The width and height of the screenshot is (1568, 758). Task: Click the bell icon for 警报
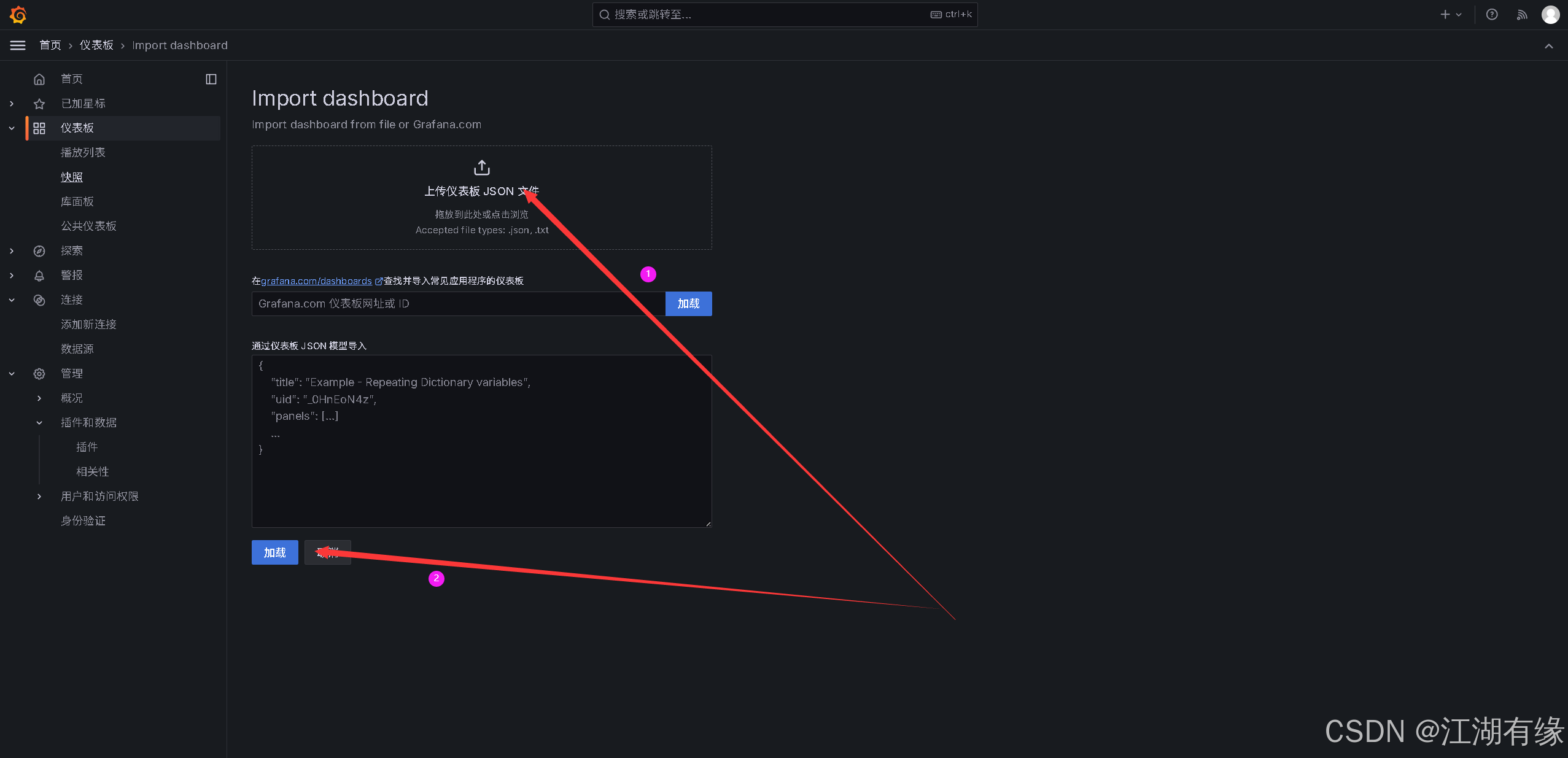coord(39,276)
